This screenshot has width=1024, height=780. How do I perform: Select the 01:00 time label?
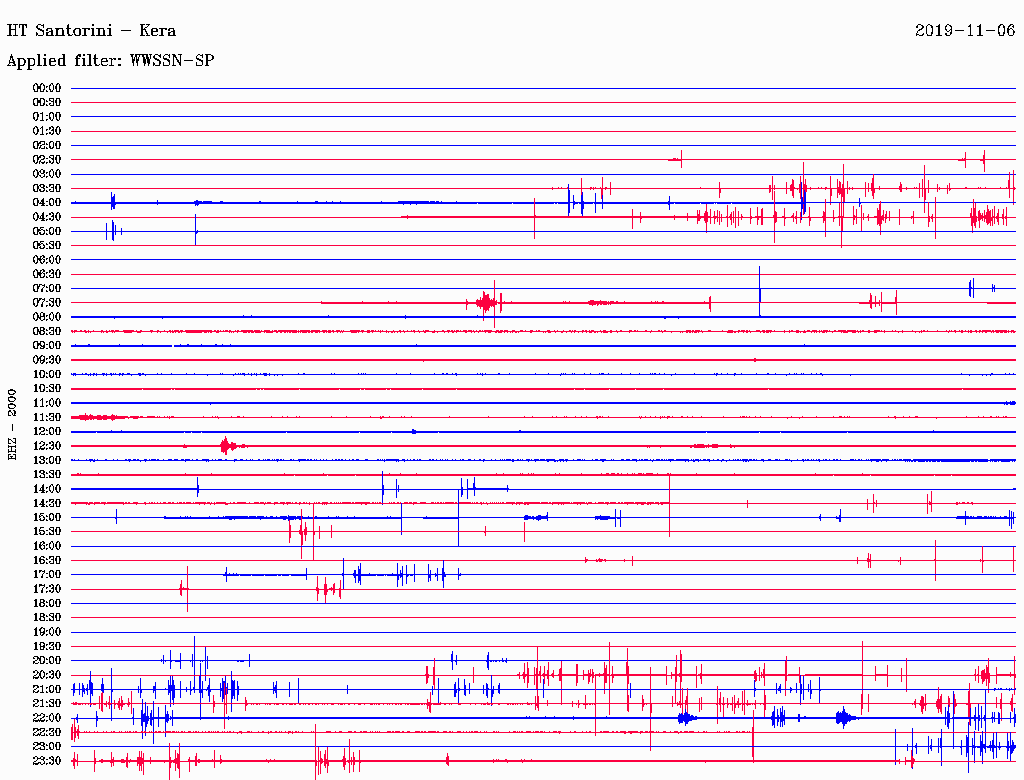tap(47, 117)
